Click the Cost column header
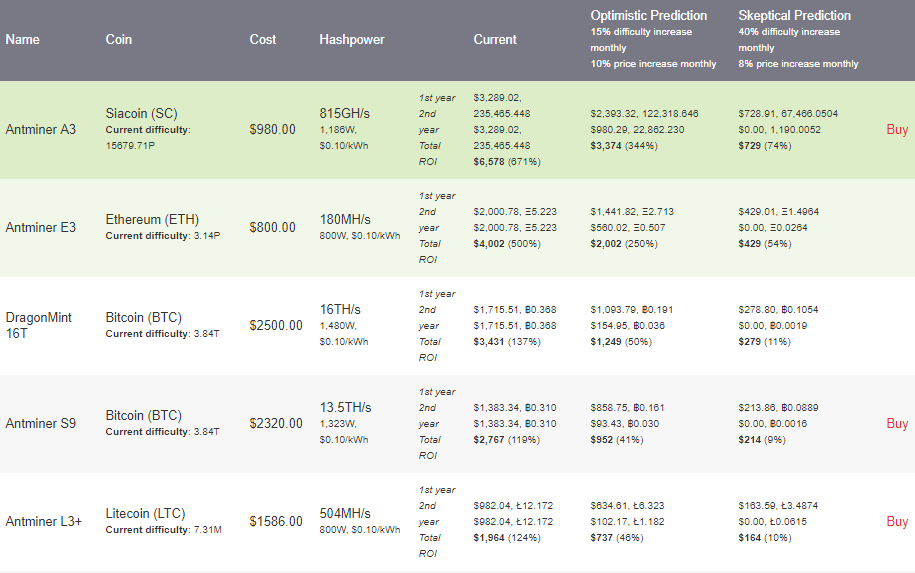This screenshot has height=573, width=915. (x=263, y=40)
